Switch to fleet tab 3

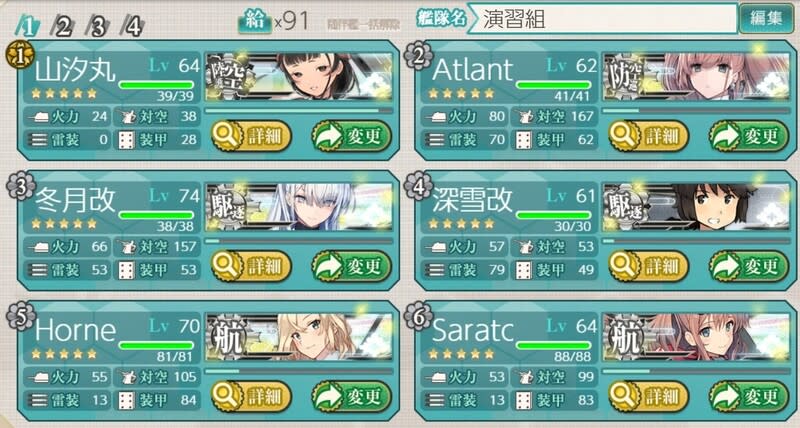97,26
